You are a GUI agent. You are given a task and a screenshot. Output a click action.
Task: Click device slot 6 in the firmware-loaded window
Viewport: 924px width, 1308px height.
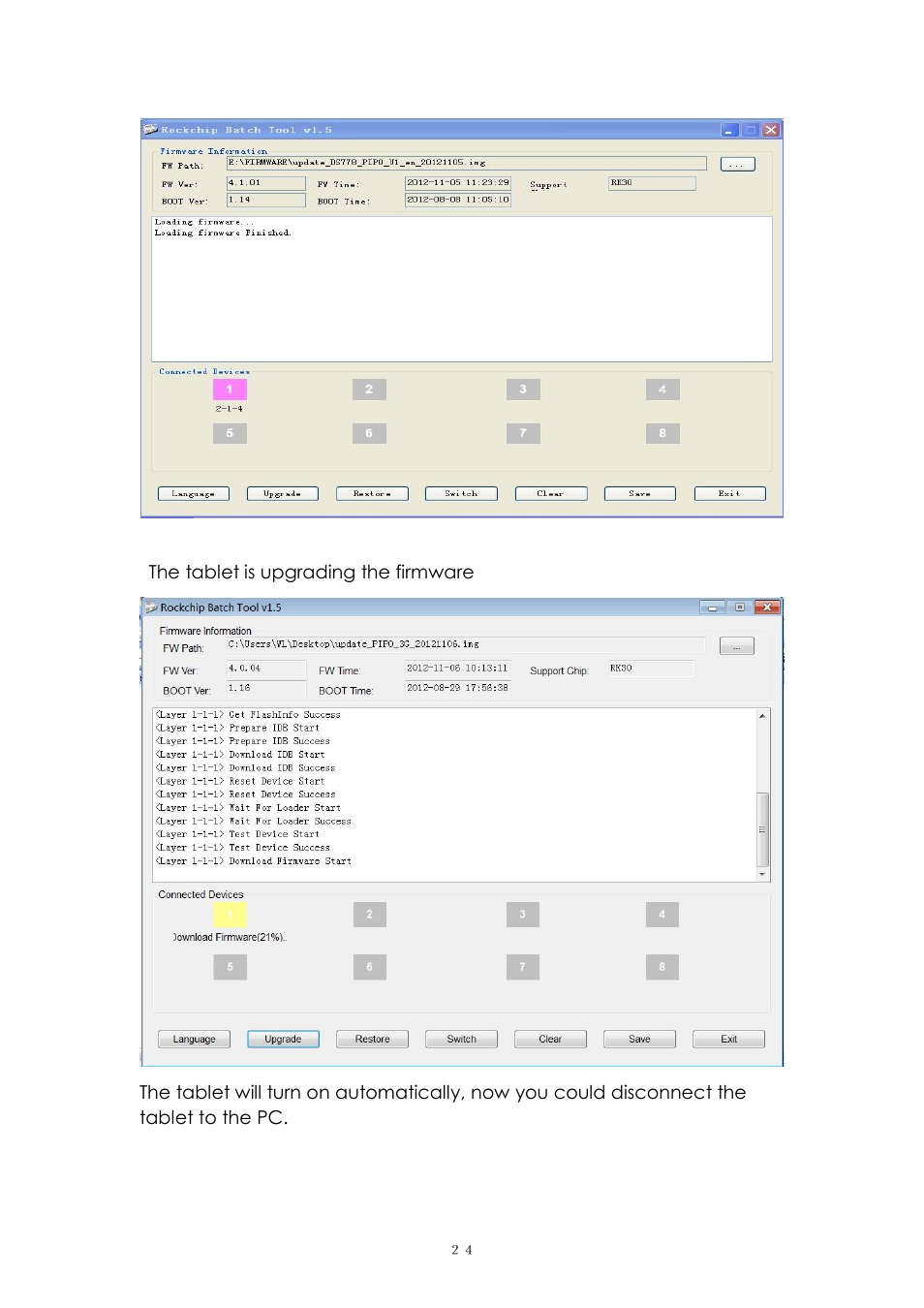[369, 433]
